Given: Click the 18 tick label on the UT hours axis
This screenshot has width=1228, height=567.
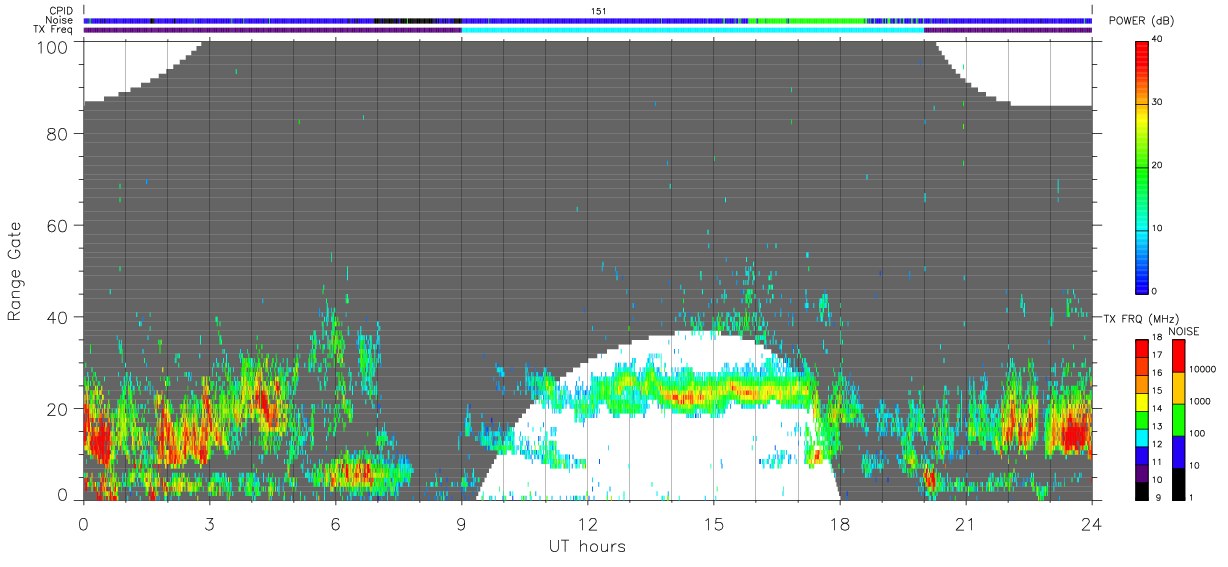Looking at the screenshot, I should click(839, 524).
